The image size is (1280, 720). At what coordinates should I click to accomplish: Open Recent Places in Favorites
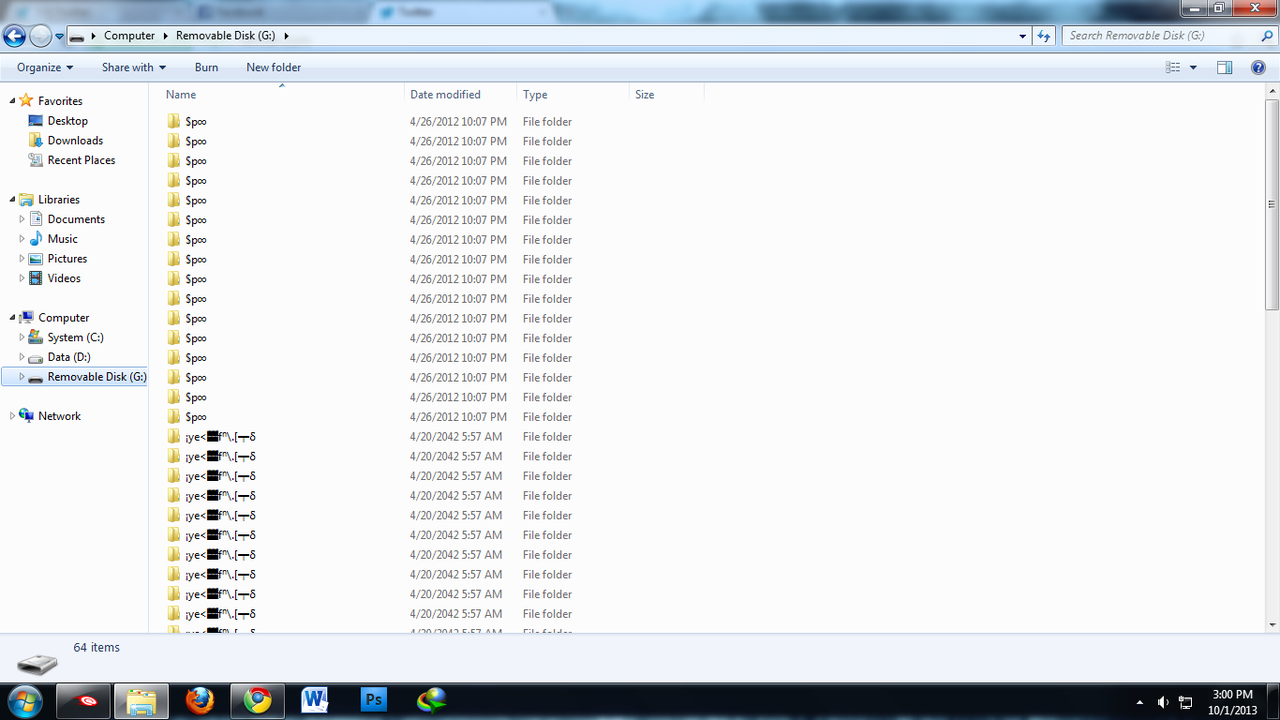(81, 160)
